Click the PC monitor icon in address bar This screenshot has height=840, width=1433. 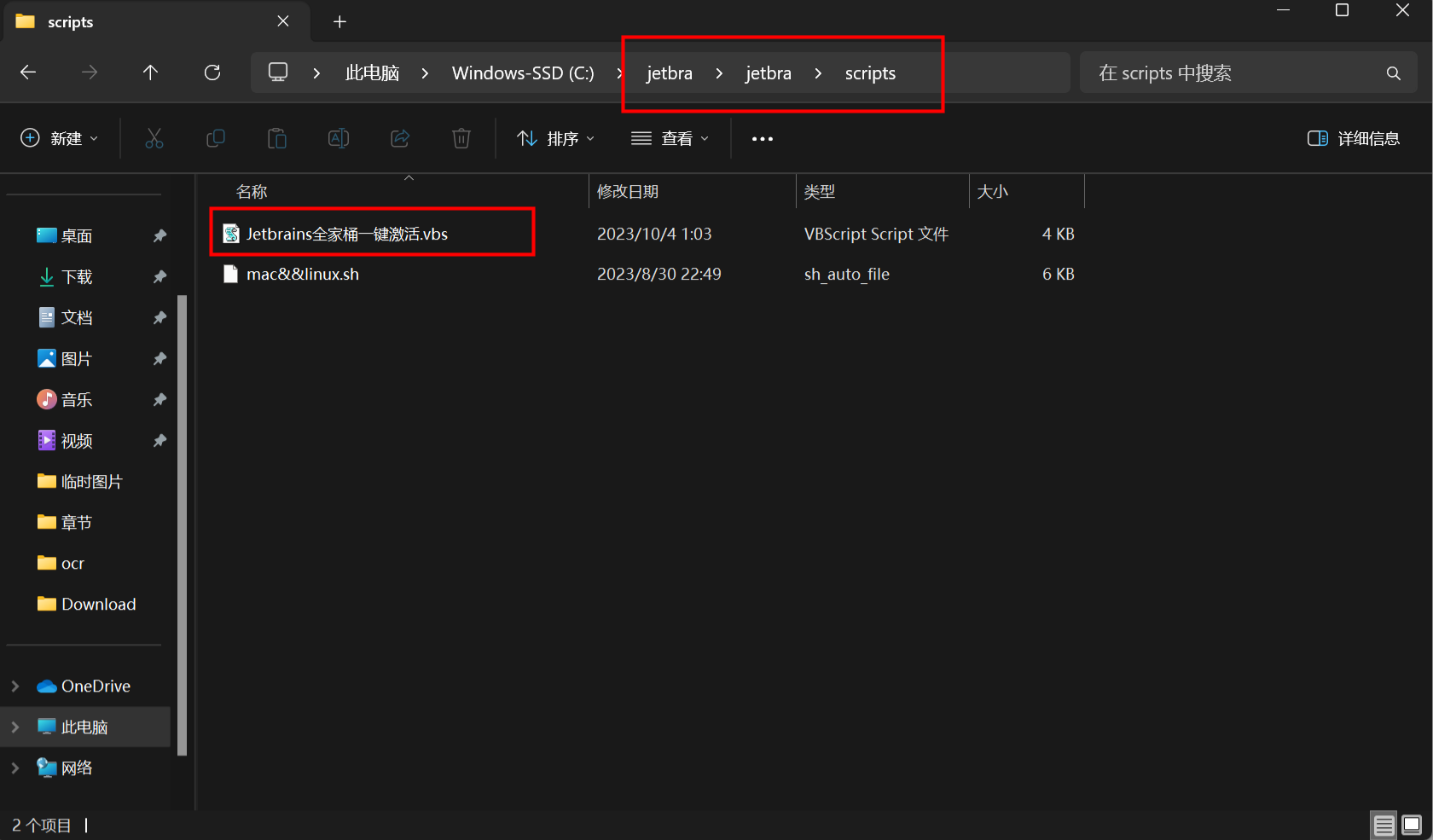(x=278, y=72)
